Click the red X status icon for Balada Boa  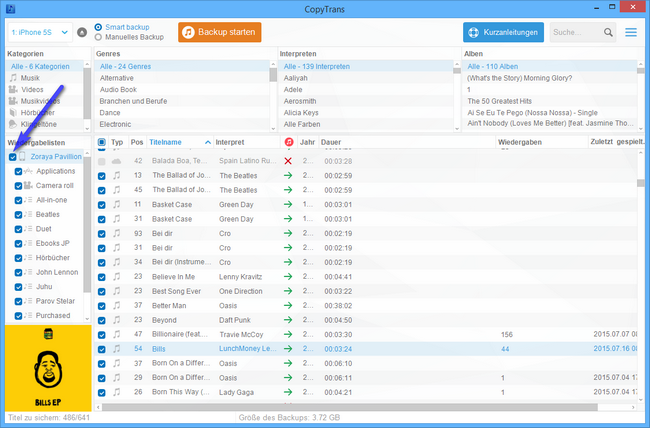click(x=288, y=160)
